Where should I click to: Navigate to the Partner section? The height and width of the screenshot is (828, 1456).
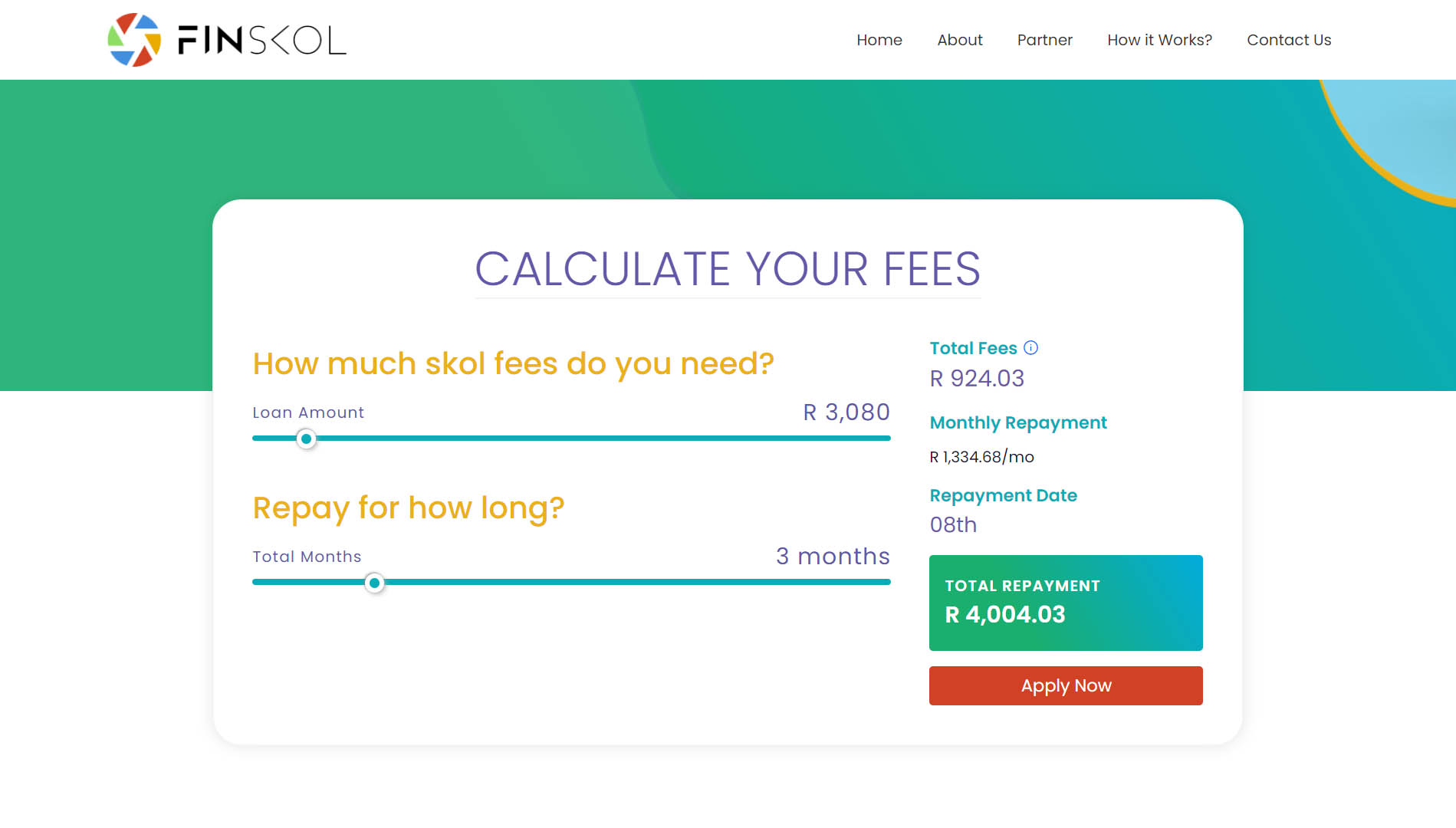[1045, 40]
